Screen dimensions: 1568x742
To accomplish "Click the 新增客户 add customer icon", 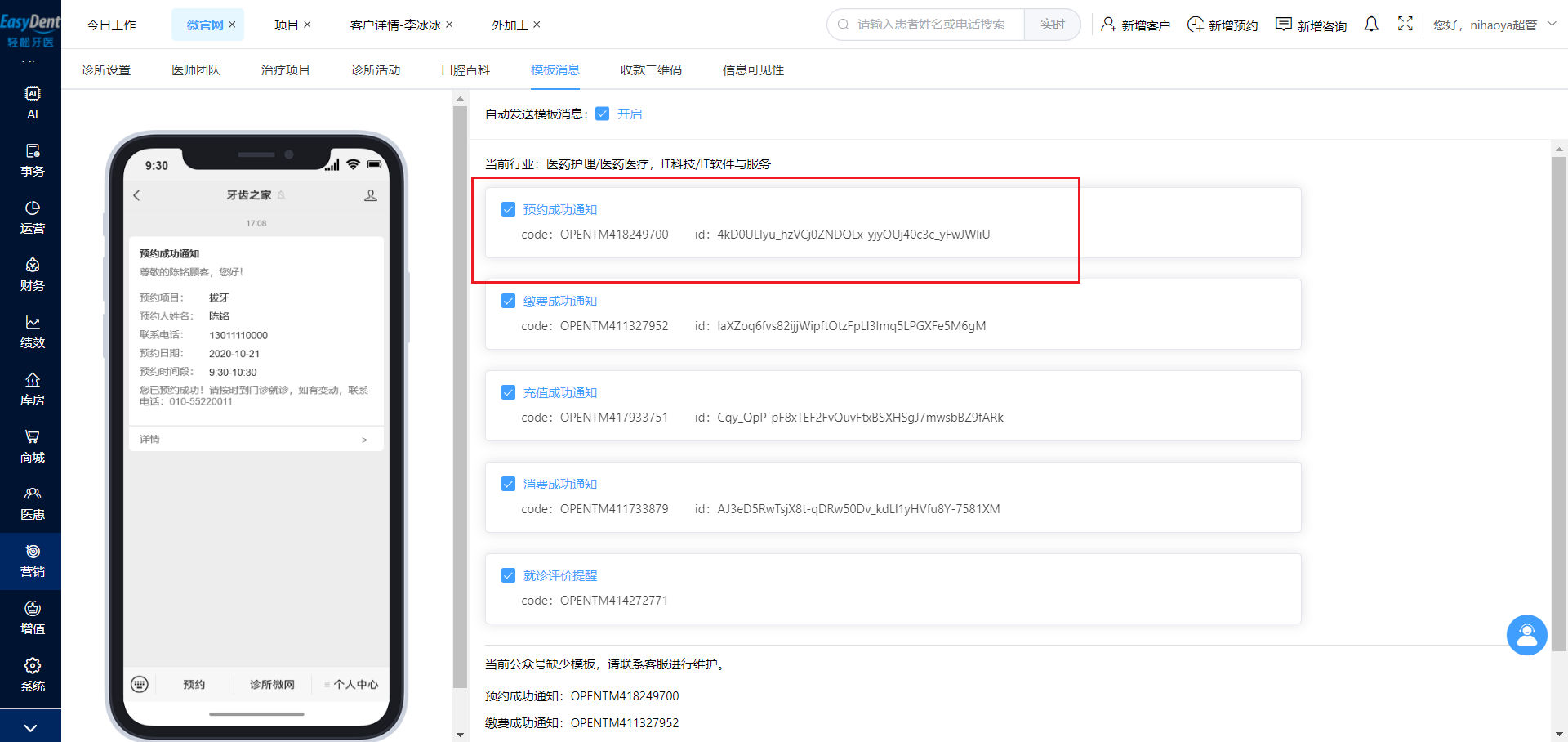I will pyautogui.click(x=1108, y=25).
